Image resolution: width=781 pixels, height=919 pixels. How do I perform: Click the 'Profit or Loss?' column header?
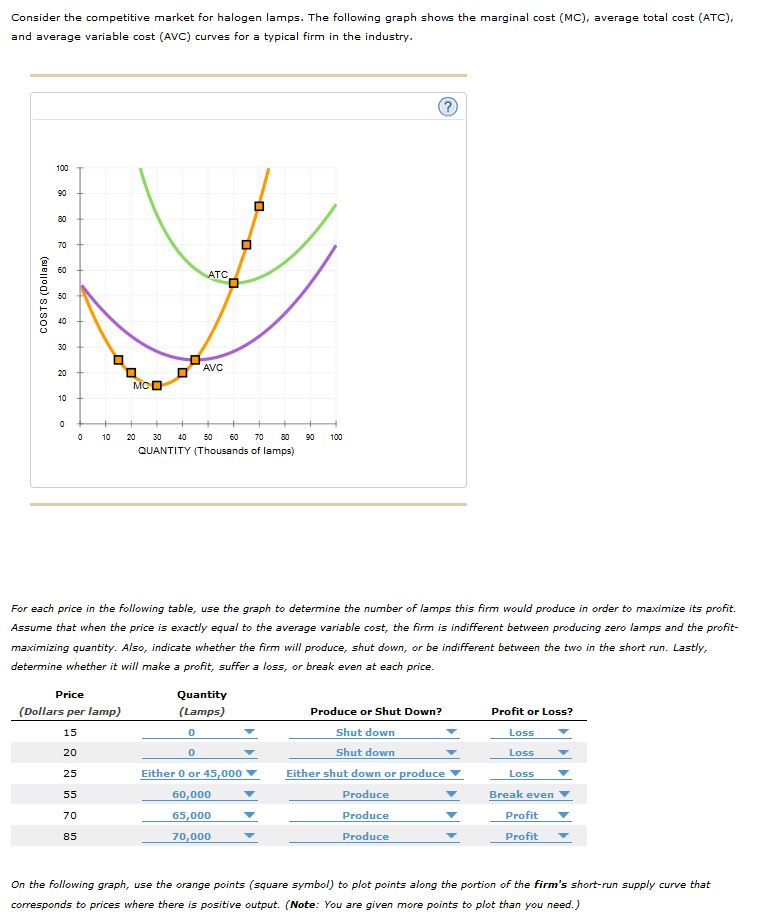click(532, 712)
